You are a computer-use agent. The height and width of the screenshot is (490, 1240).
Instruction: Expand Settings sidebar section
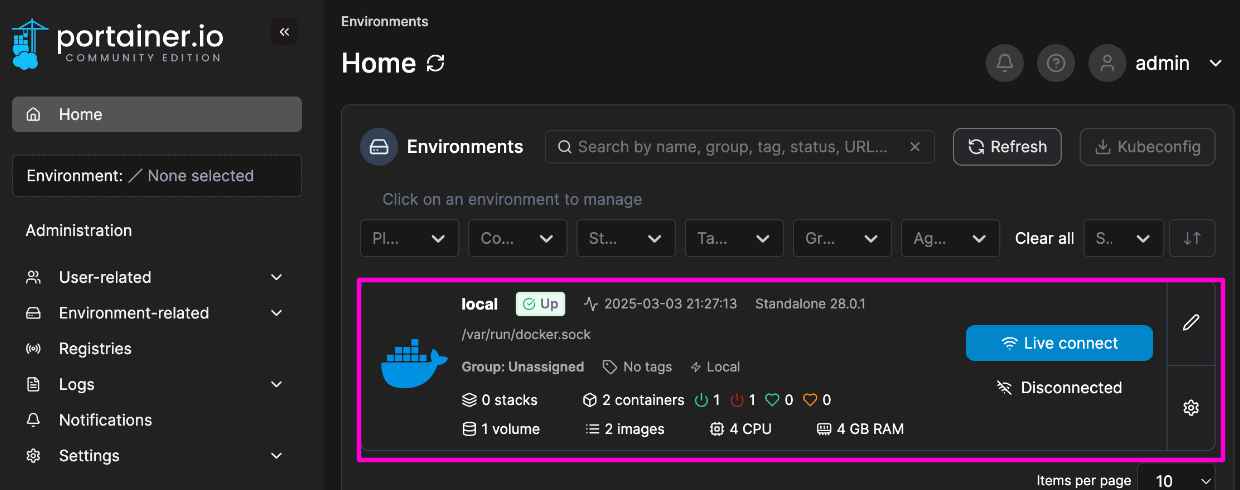click(x=155, y=455)
